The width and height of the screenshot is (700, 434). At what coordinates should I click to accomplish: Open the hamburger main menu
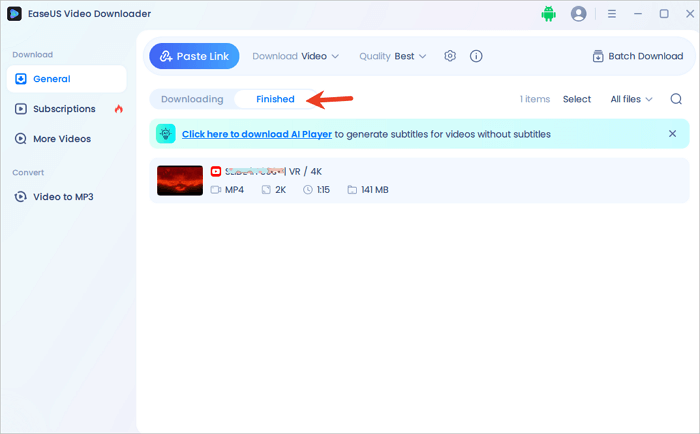[x=608, y=14]
